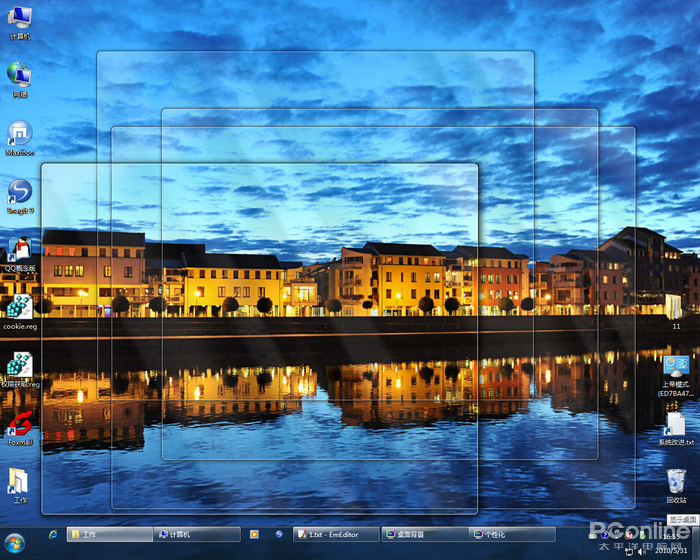Screen dimensions: 700x560
Task: Select the cookie.reg file icon
Action: click(x=20, y=313)
